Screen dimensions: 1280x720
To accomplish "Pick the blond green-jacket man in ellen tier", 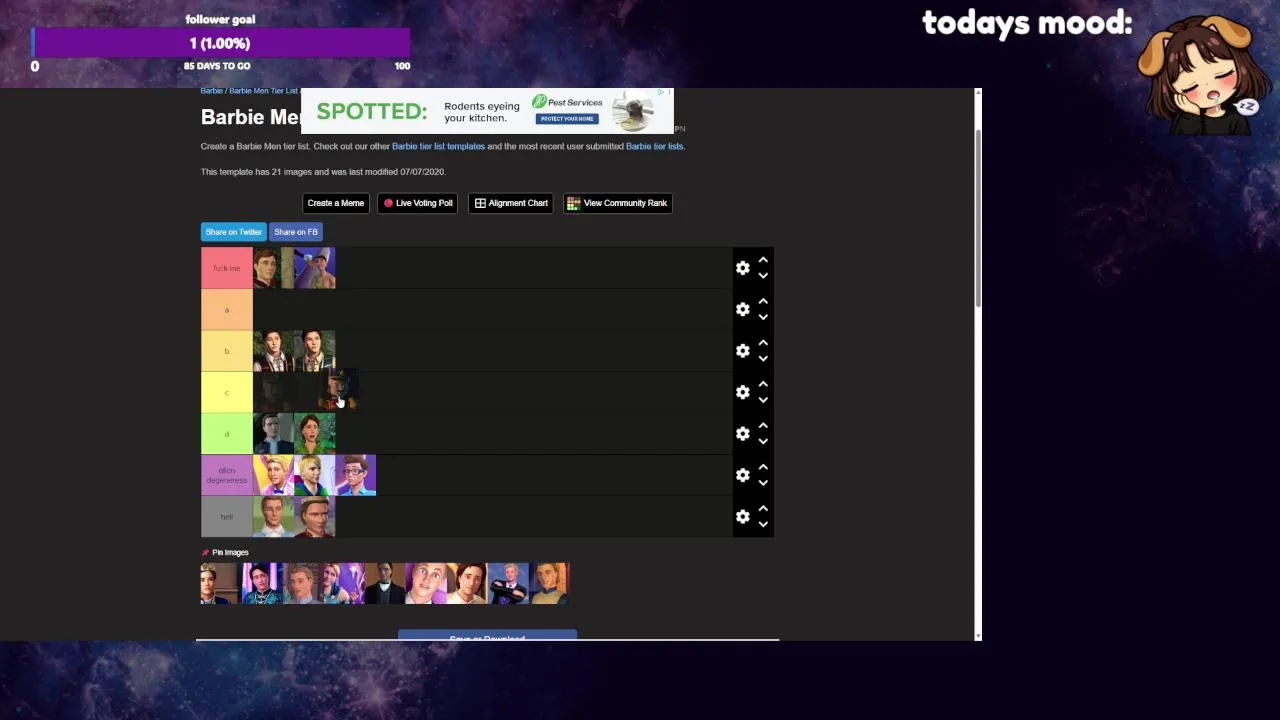I will [314, 475].
